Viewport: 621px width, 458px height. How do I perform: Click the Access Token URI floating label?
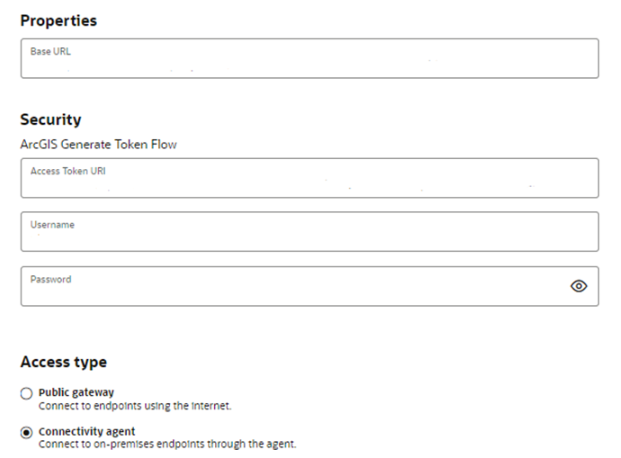(68, 171)
